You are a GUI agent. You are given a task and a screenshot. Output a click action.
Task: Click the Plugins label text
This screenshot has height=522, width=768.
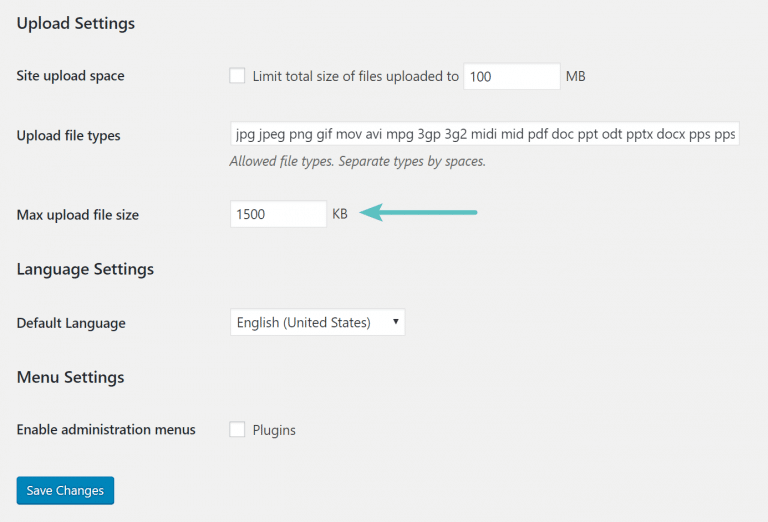[274, 431]
